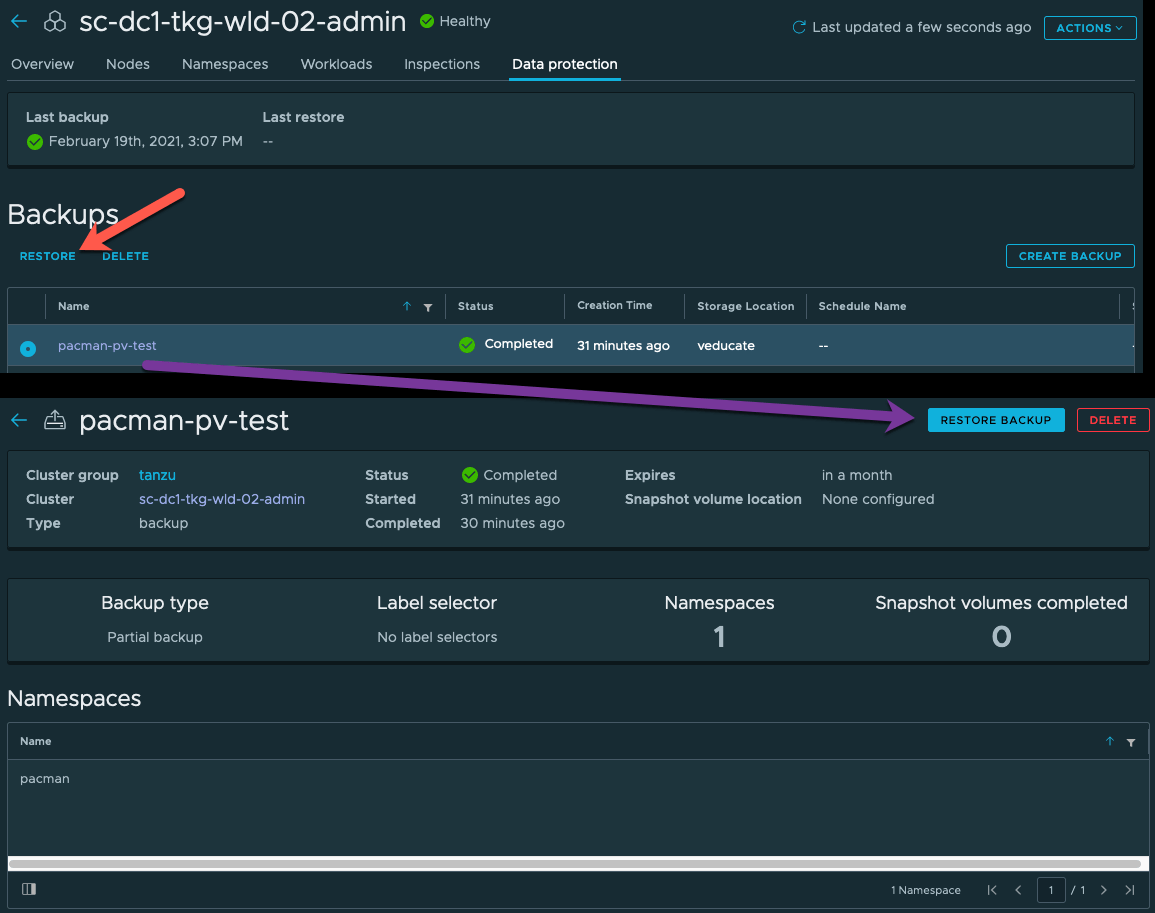Click the veducate storage location cell
Screen dimensions: 1155x913
point(726,346)
